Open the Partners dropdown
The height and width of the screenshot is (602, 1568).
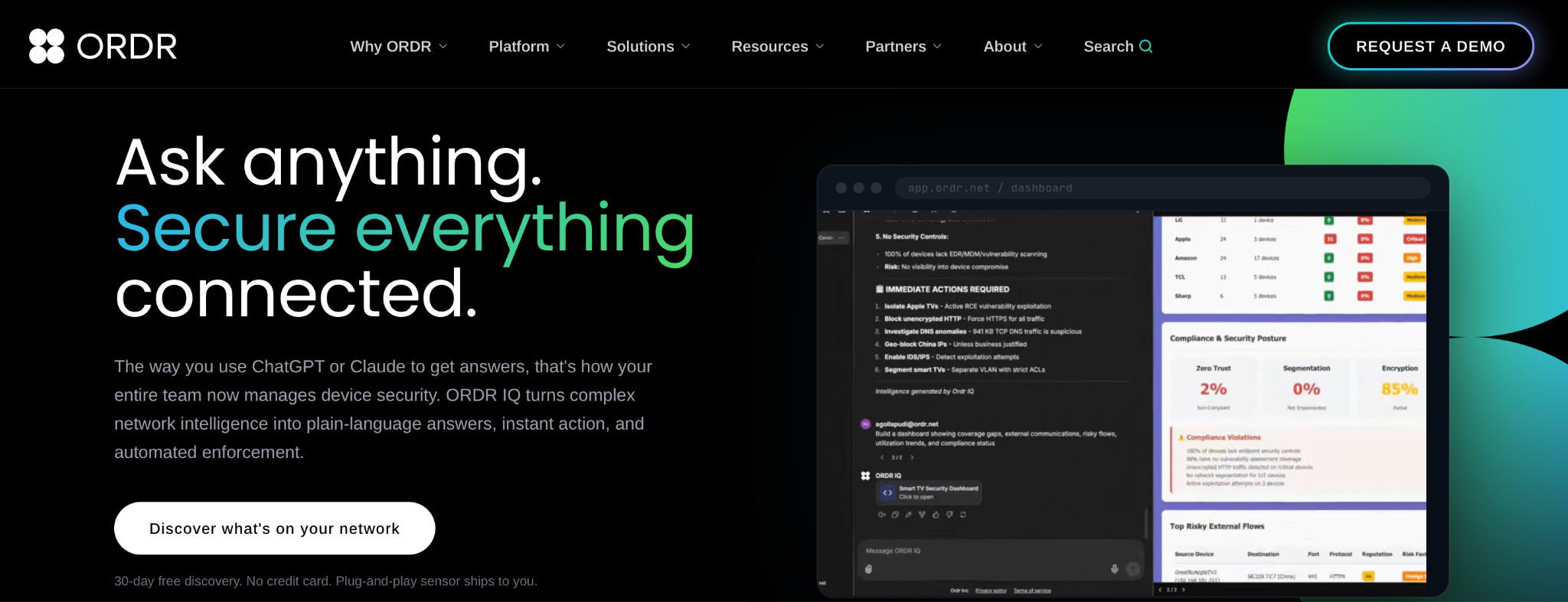(903, 47)
